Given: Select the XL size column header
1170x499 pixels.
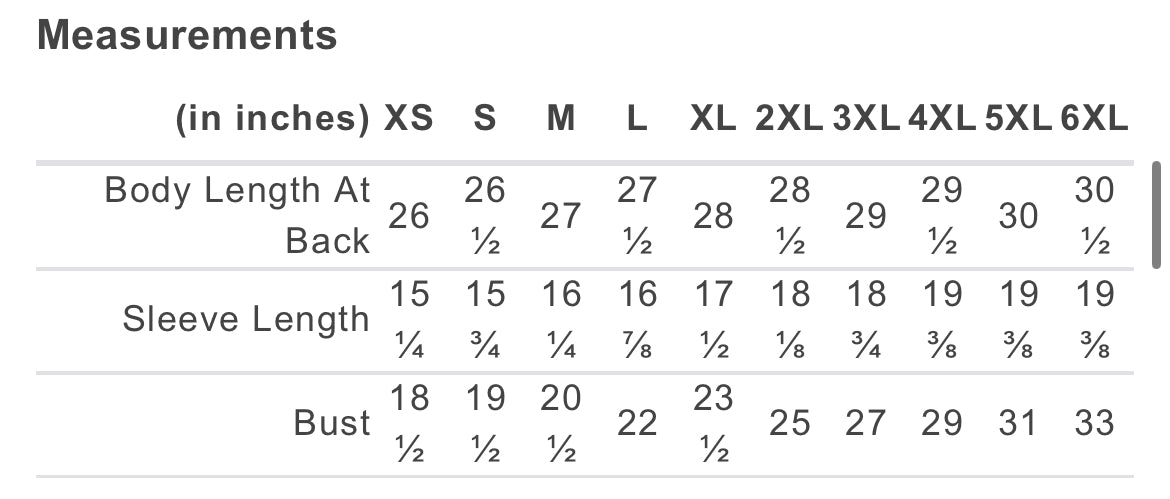Looking at the screenshot, I should click(x=713, y=119).
